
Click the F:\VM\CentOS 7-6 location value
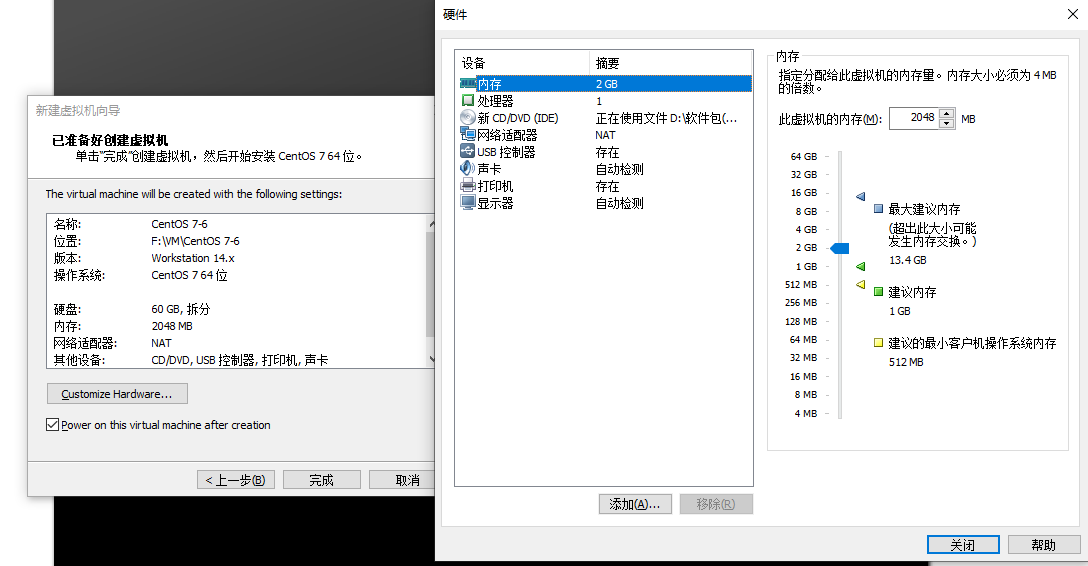pyautogui.click(x=195, y=241)
